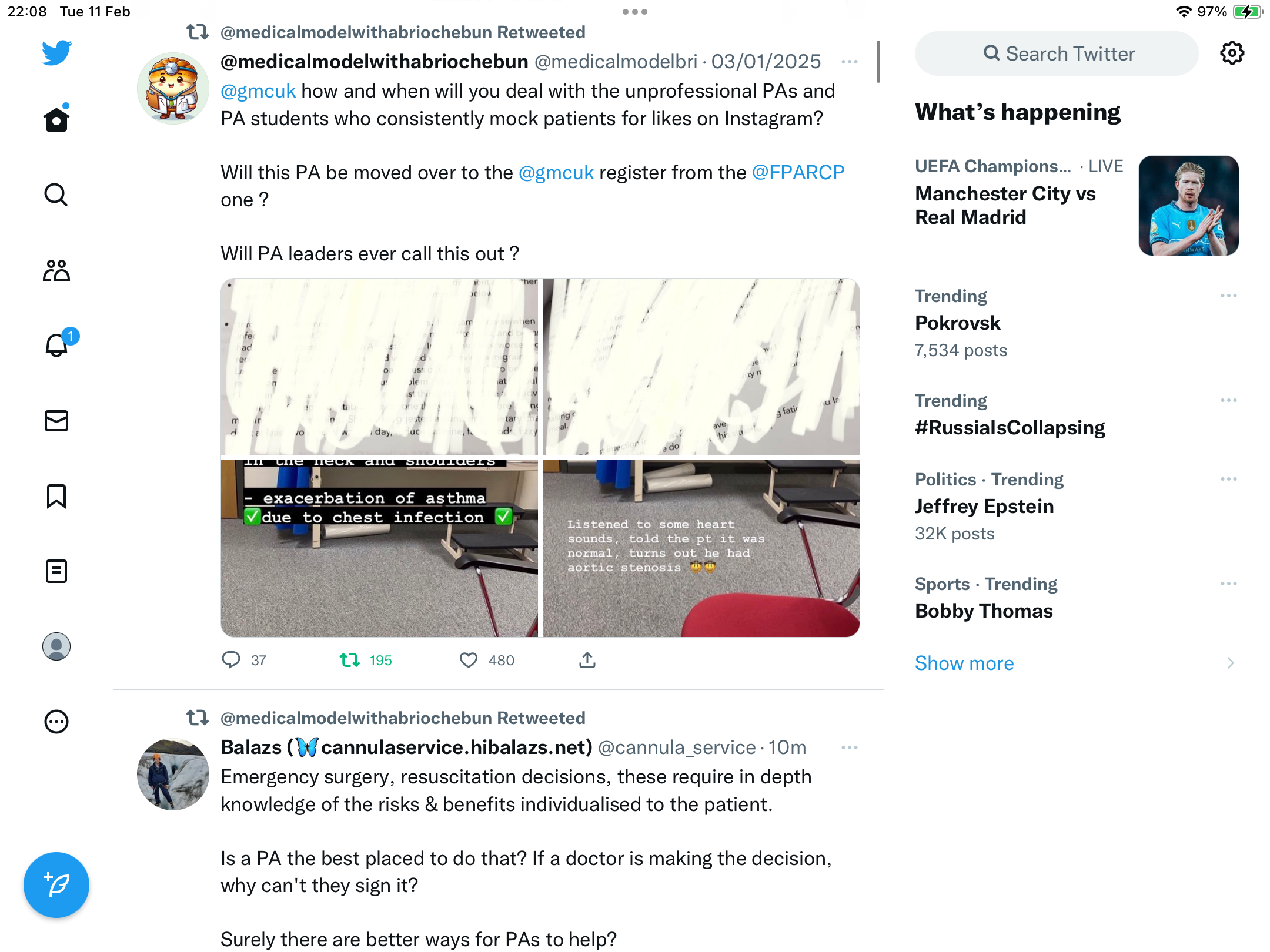Show more trending topics
Image resolution: width=1270 pixels, height=952 pixels.
pos(964,663)
